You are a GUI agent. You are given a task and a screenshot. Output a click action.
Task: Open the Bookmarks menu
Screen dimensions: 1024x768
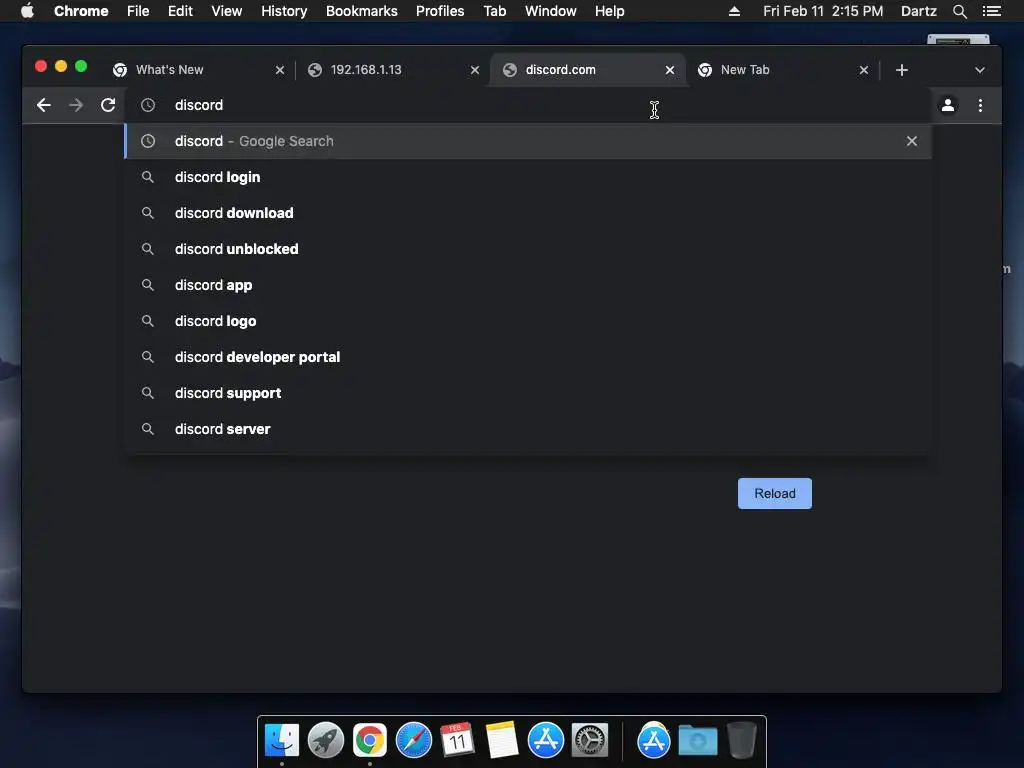362,11
